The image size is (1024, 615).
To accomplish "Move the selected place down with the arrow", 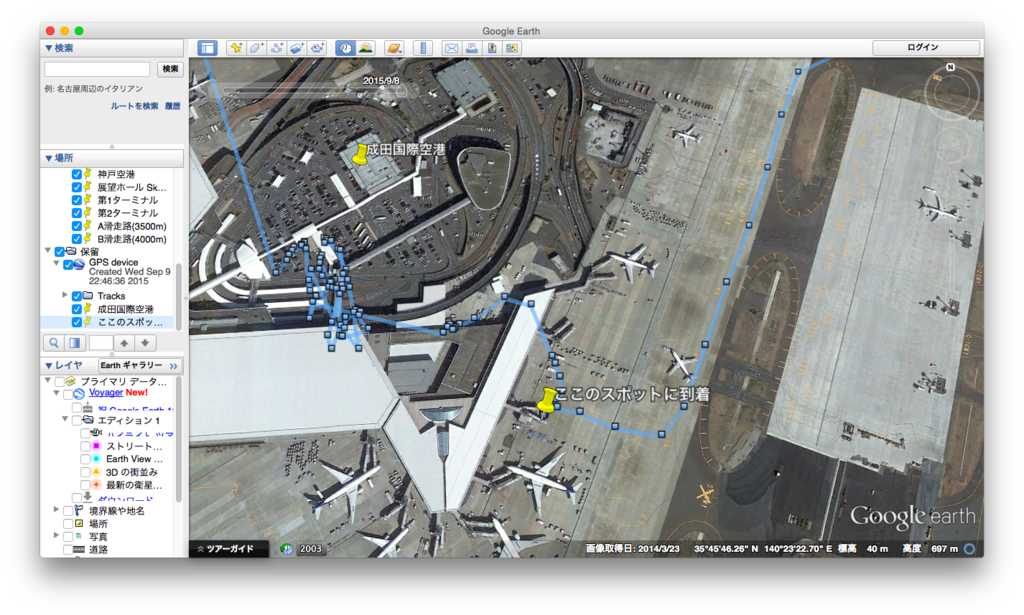I will 145,343.
